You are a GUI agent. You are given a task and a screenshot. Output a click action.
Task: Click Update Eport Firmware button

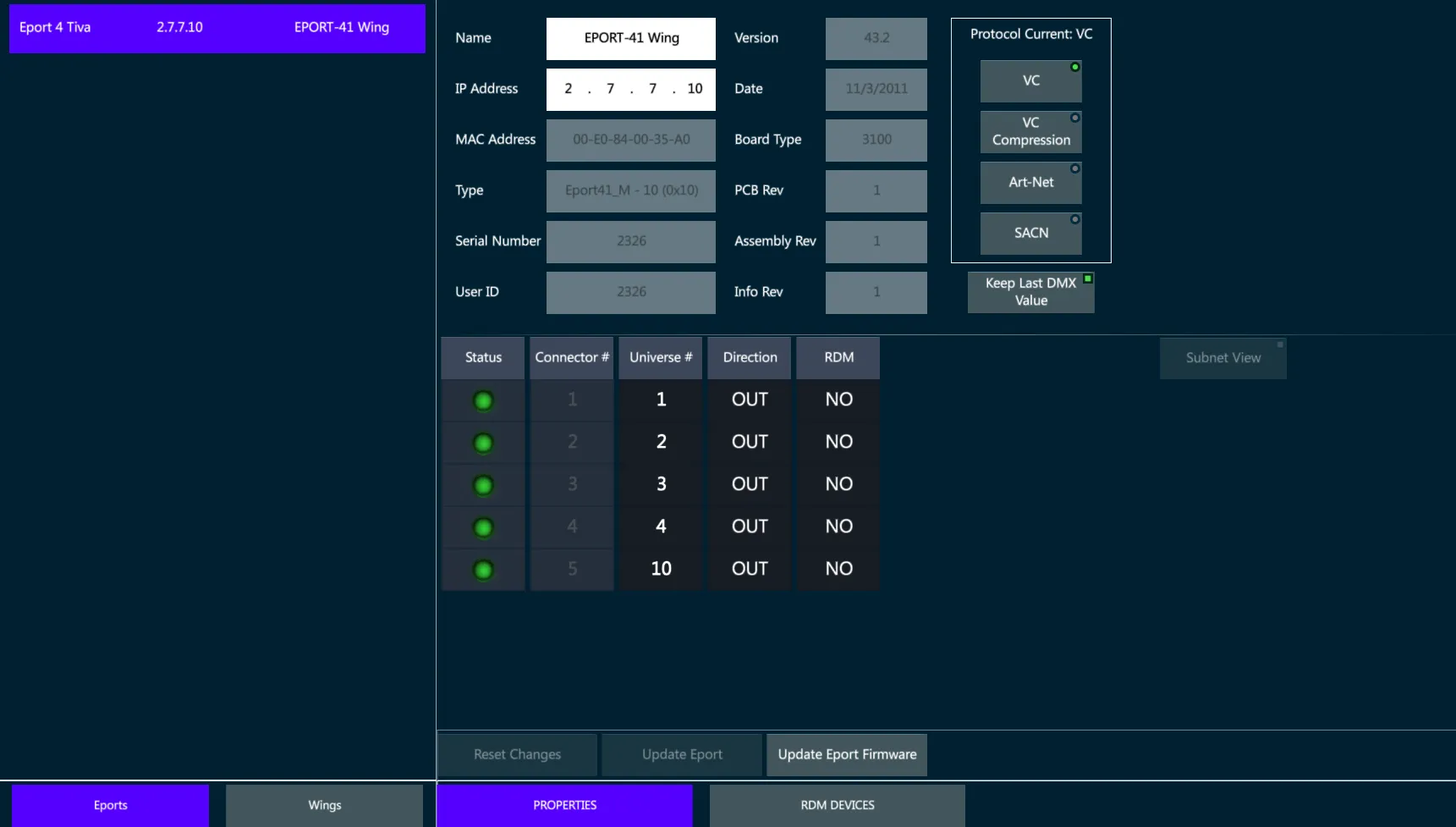847,755
